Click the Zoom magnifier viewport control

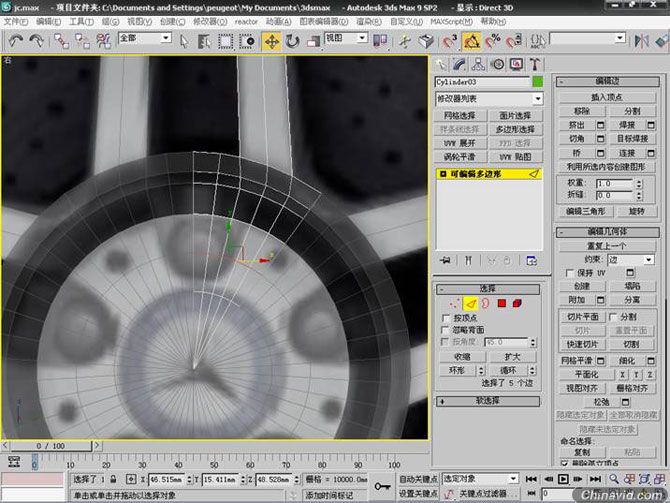click(614, 479)
